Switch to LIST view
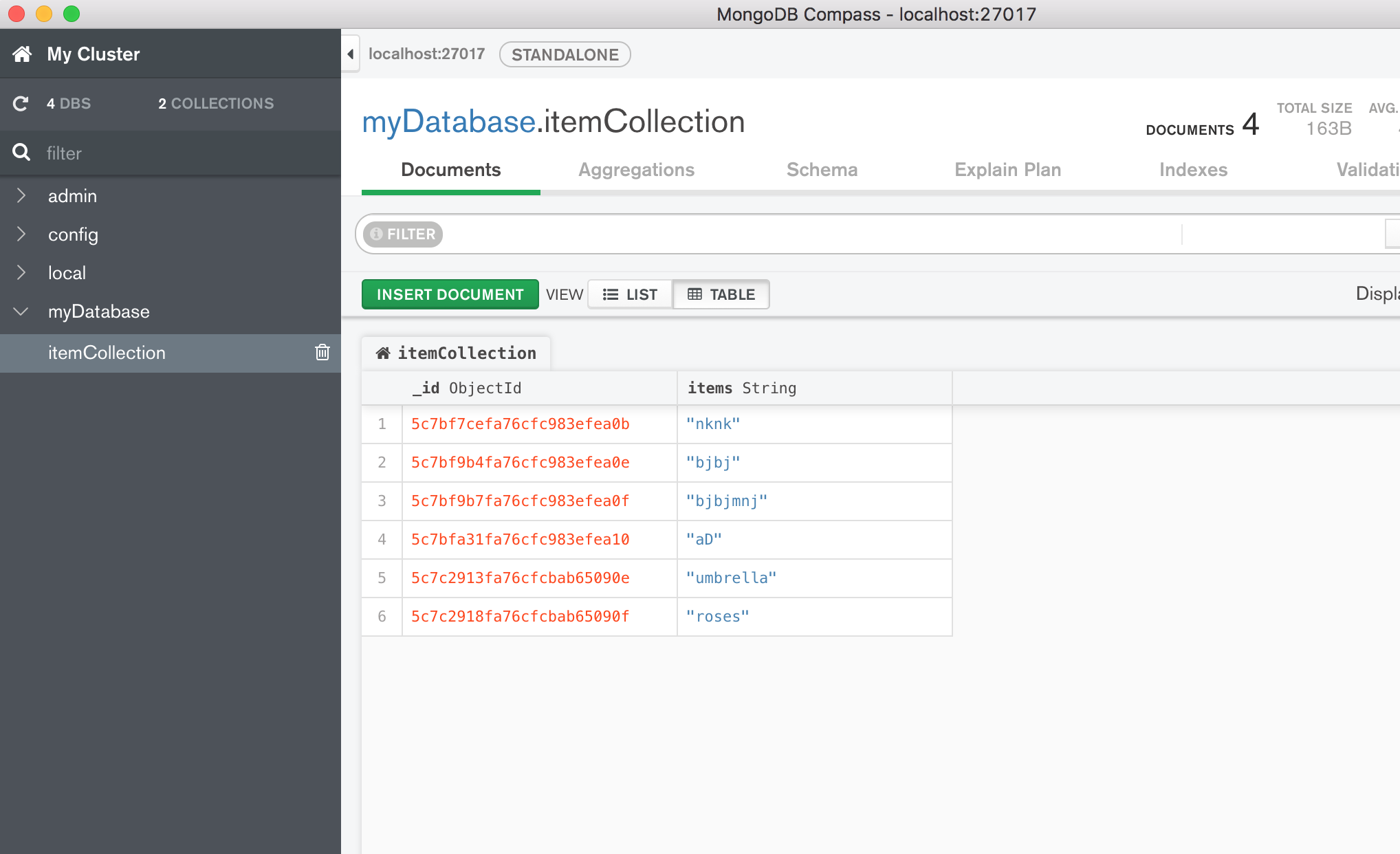Screen dimensions: 1400x854 point(630,294)
